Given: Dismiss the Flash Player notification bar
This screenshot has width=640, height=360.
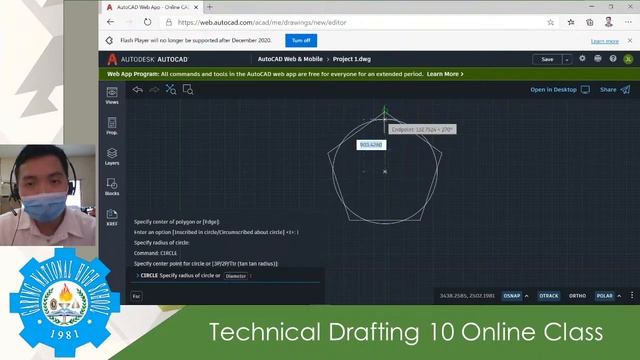Looking at the screenshot, I should 630,41.
